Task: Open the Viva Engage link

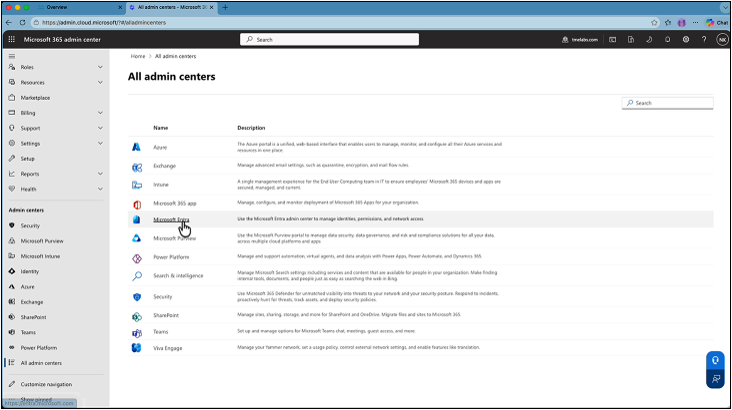Action: 168,348
